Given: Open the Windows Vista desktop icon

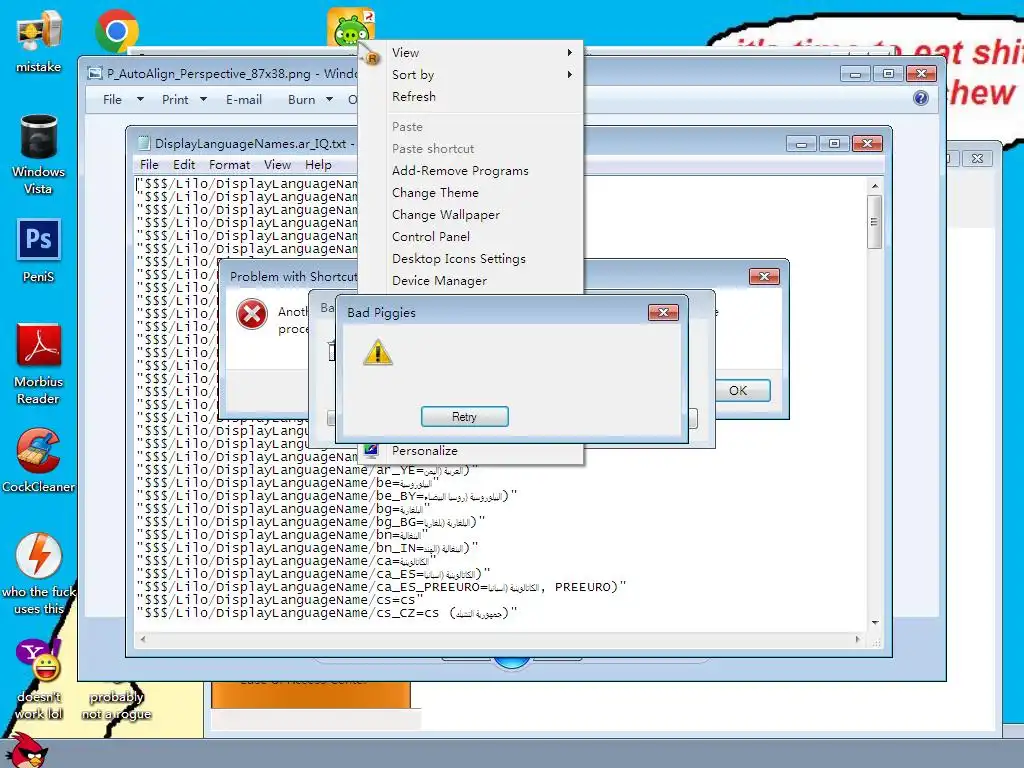Looking at the screenshot, I should (x=39, y=155).
